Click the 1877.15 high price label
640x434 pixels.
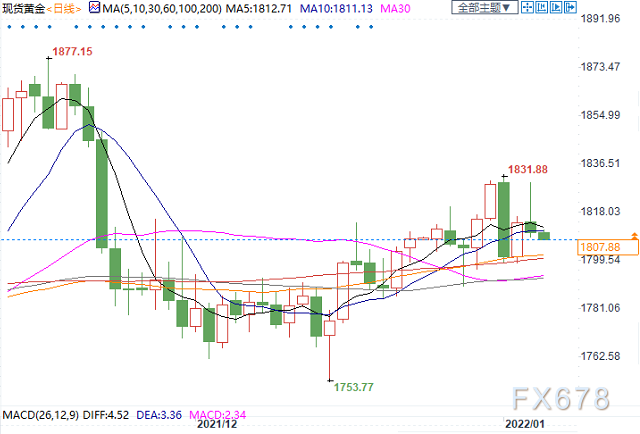click(x=72, y=51)
